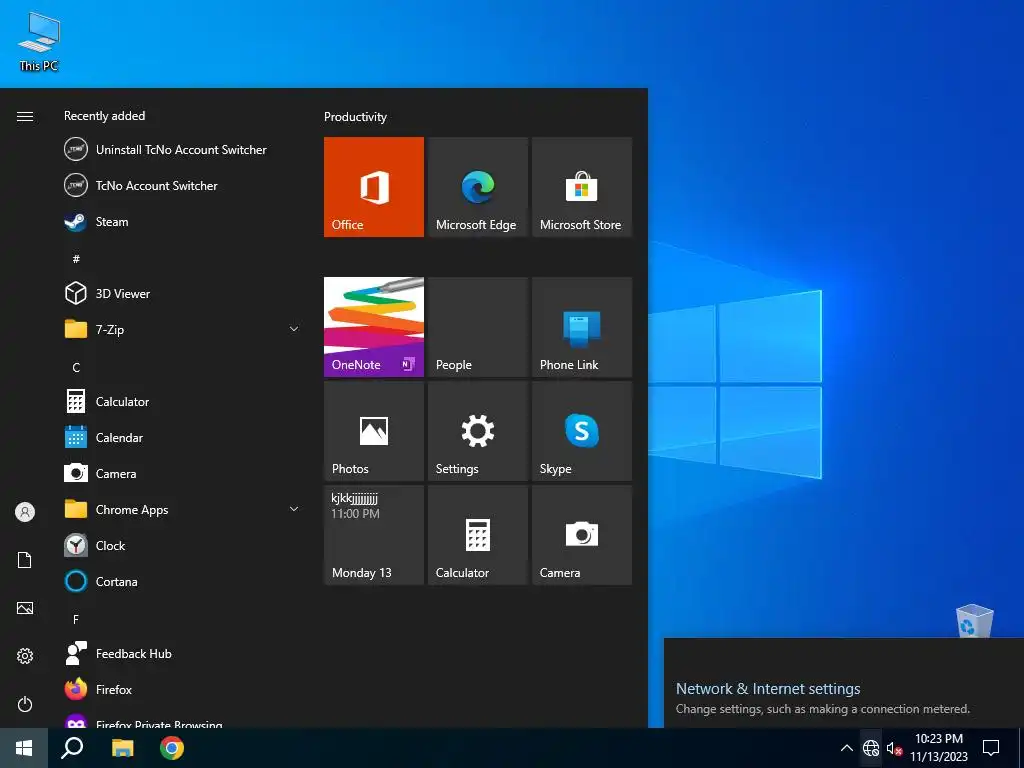
Task: Open the Office tile
Action: pos(374,187)
